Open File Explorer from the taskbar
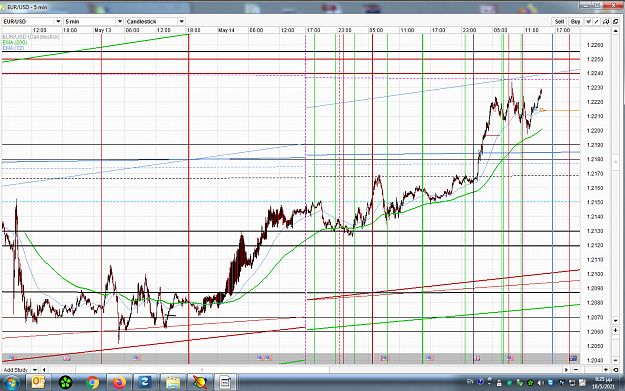Image resolution: width=625 pixels, height=391 pixels. click(173, 383)
